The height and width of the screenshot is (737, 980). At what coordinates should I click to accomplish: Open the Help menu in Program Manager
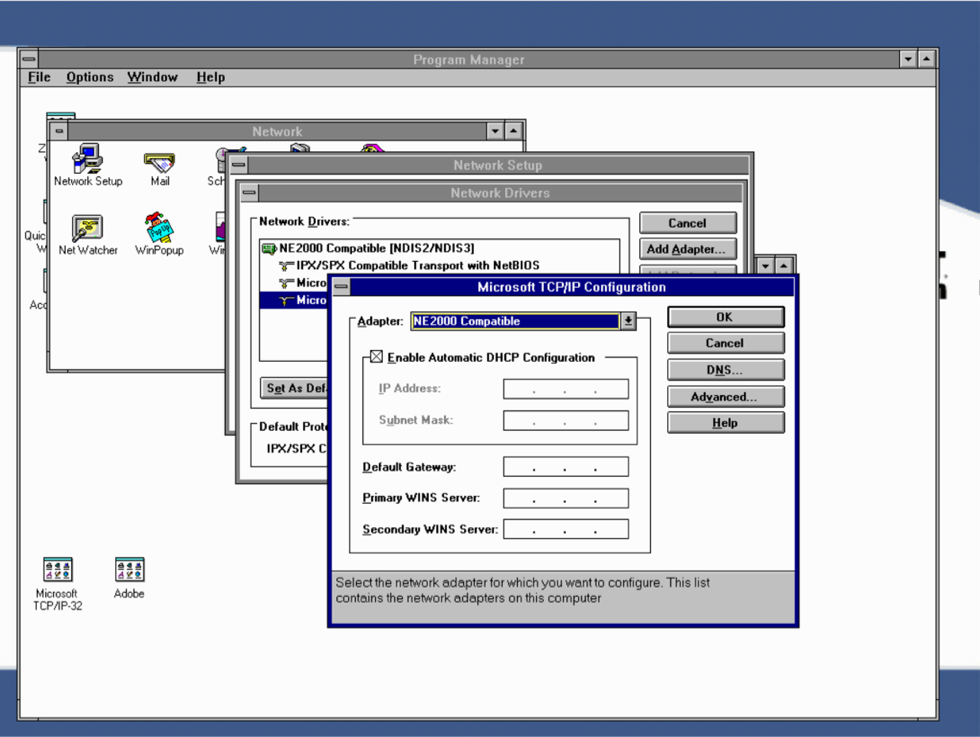click(211, 77)
